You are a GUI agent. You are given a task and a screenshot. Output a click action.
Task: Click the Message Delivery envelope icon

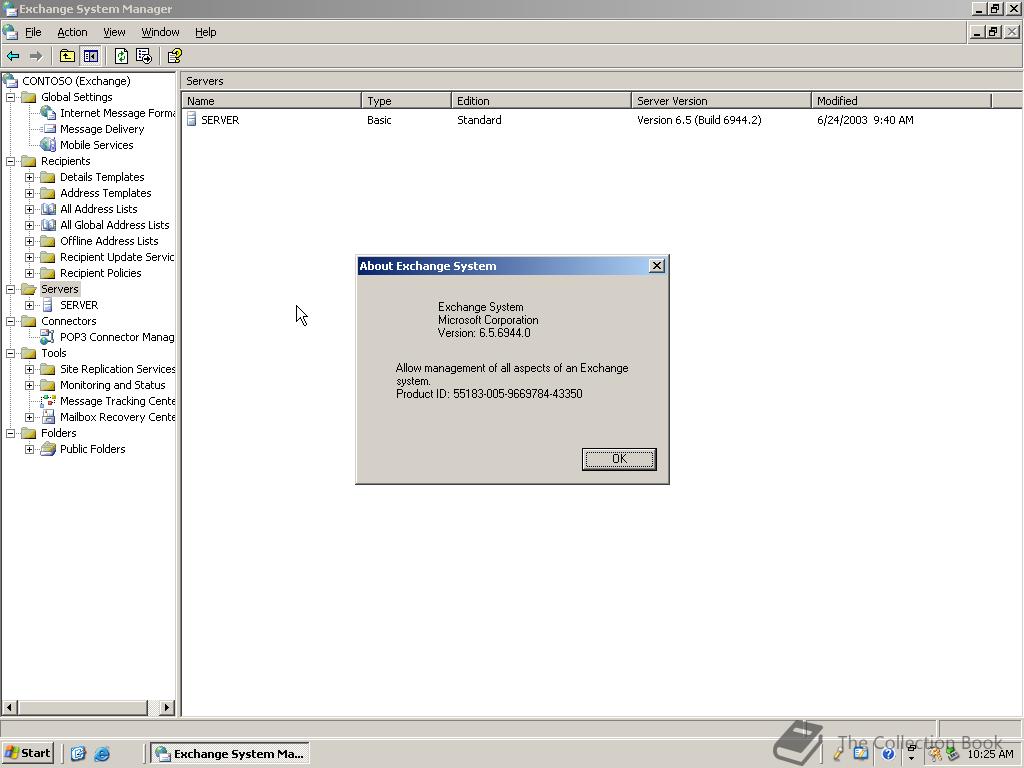point(49,129)
